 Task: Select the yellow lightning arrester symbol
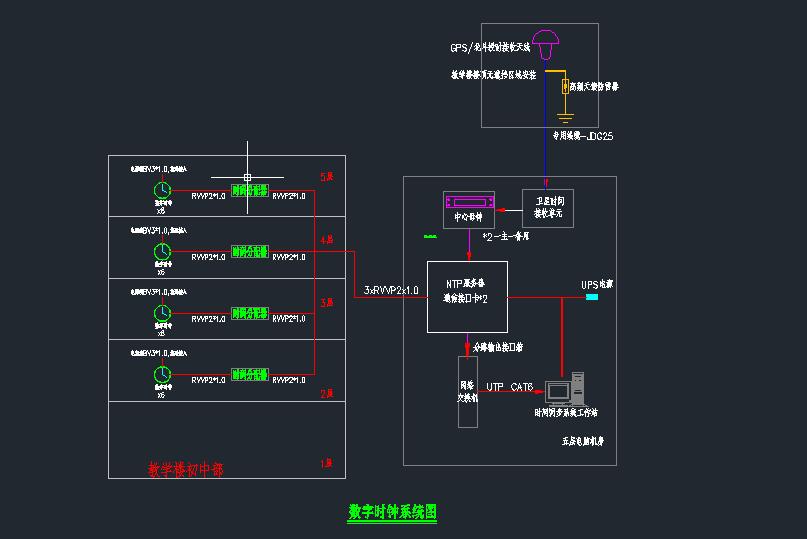(x=565, y=87)
